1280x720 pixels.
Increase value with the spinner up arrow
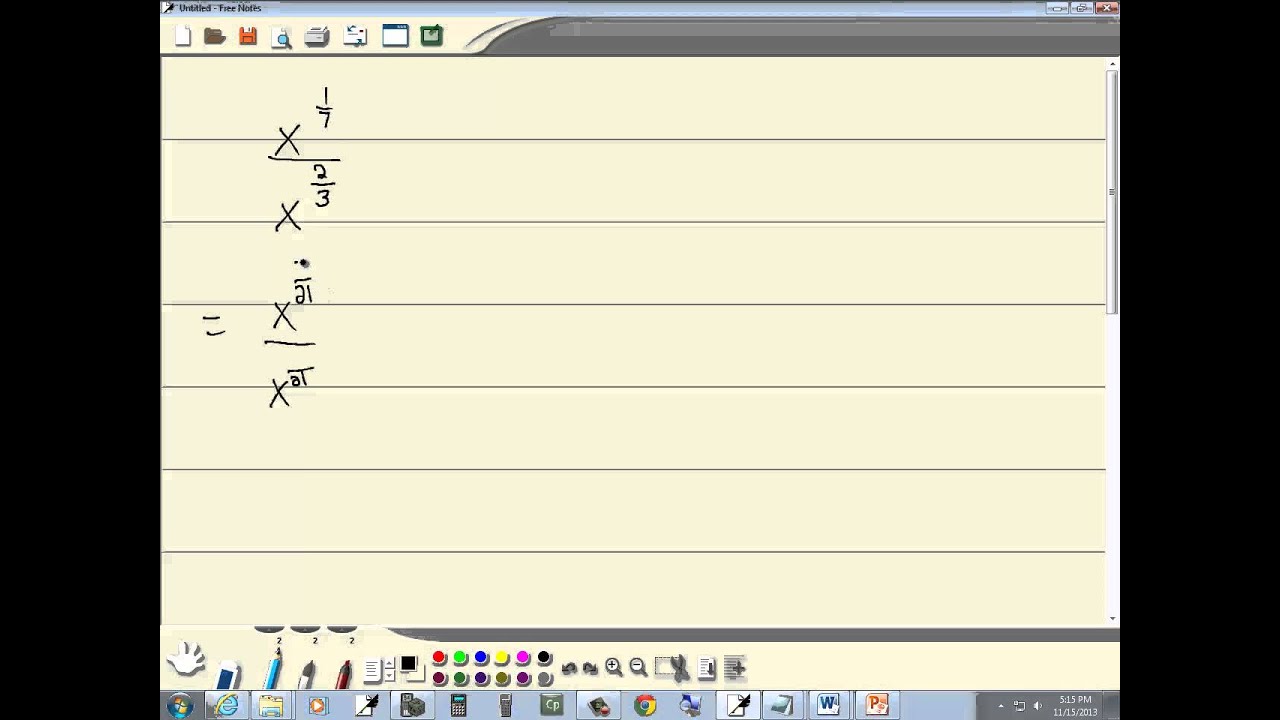click(389, 663)
